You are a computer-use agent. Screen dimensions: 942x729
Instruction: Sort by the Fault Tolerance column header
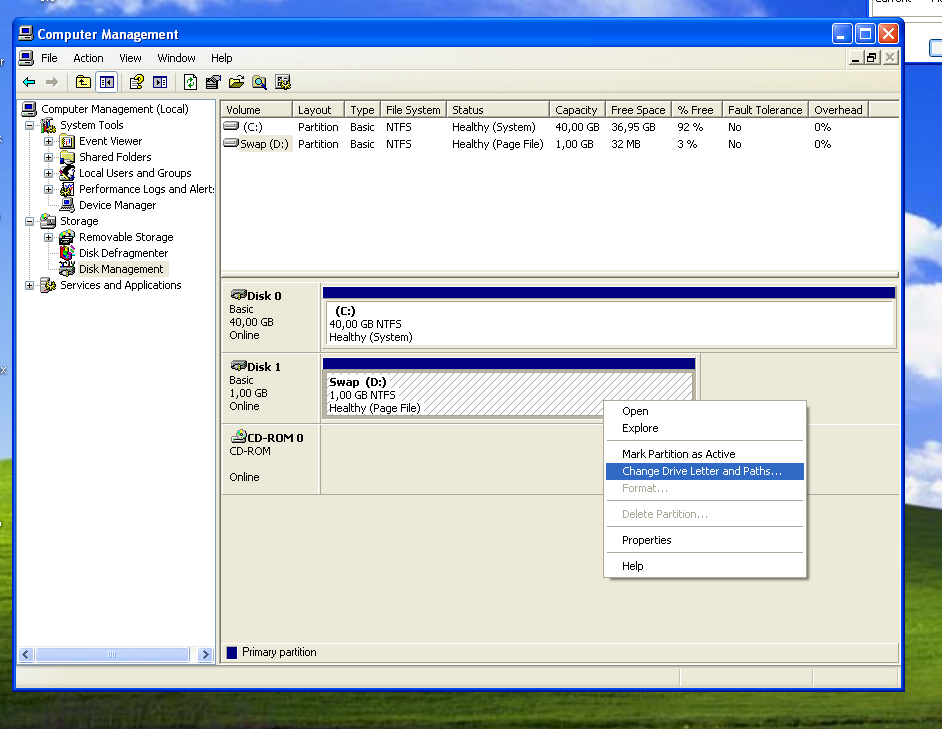click(765, 110)
